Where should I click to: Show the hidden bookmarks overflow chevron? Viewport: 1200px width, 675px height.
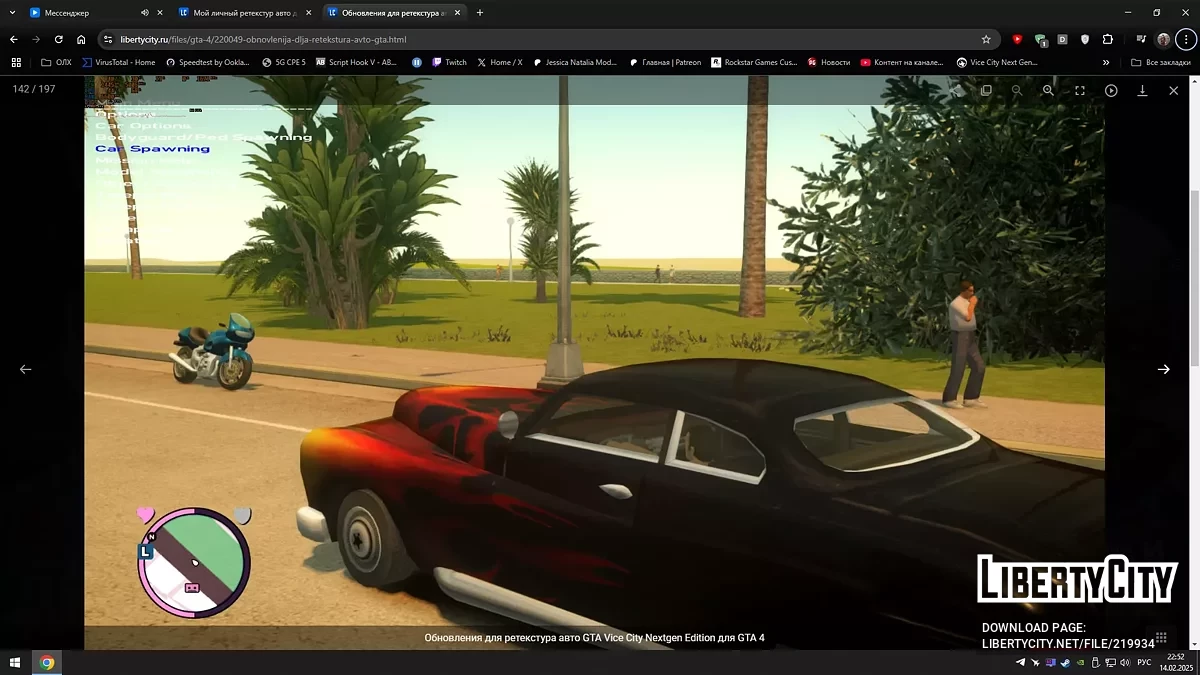(1106, 62)
